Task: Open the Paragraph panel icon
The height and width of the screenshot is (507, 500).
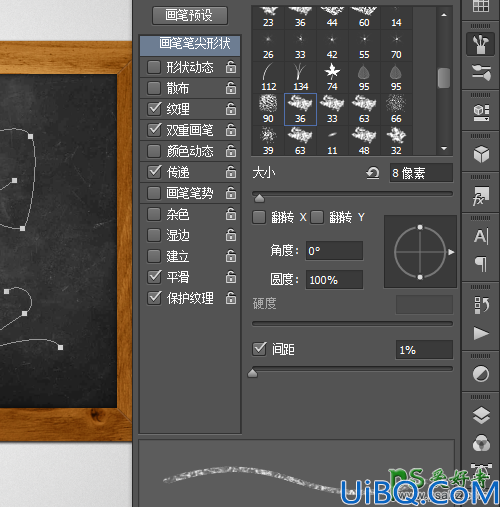Action: 481,264
